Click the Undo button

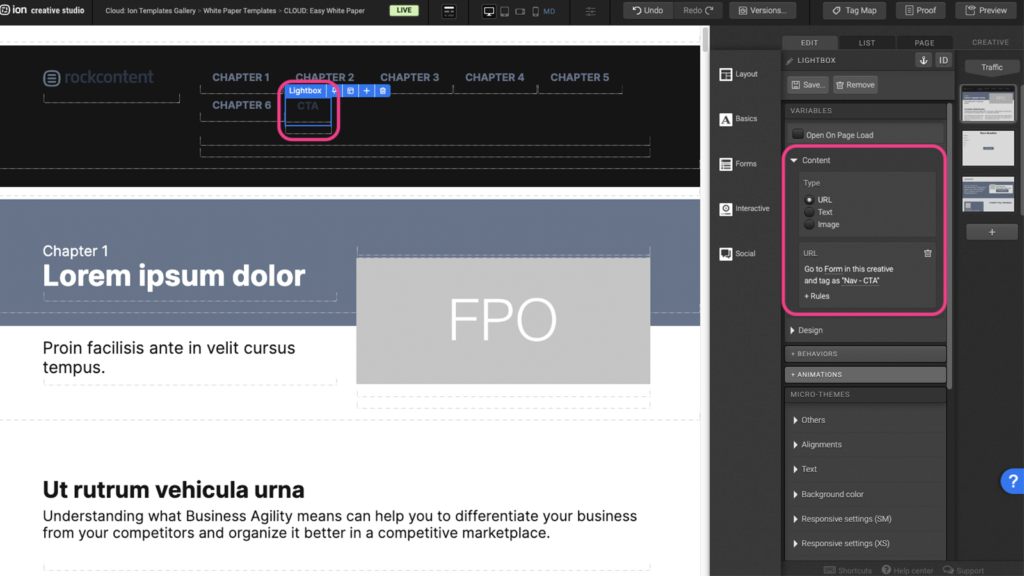[648, 11]
